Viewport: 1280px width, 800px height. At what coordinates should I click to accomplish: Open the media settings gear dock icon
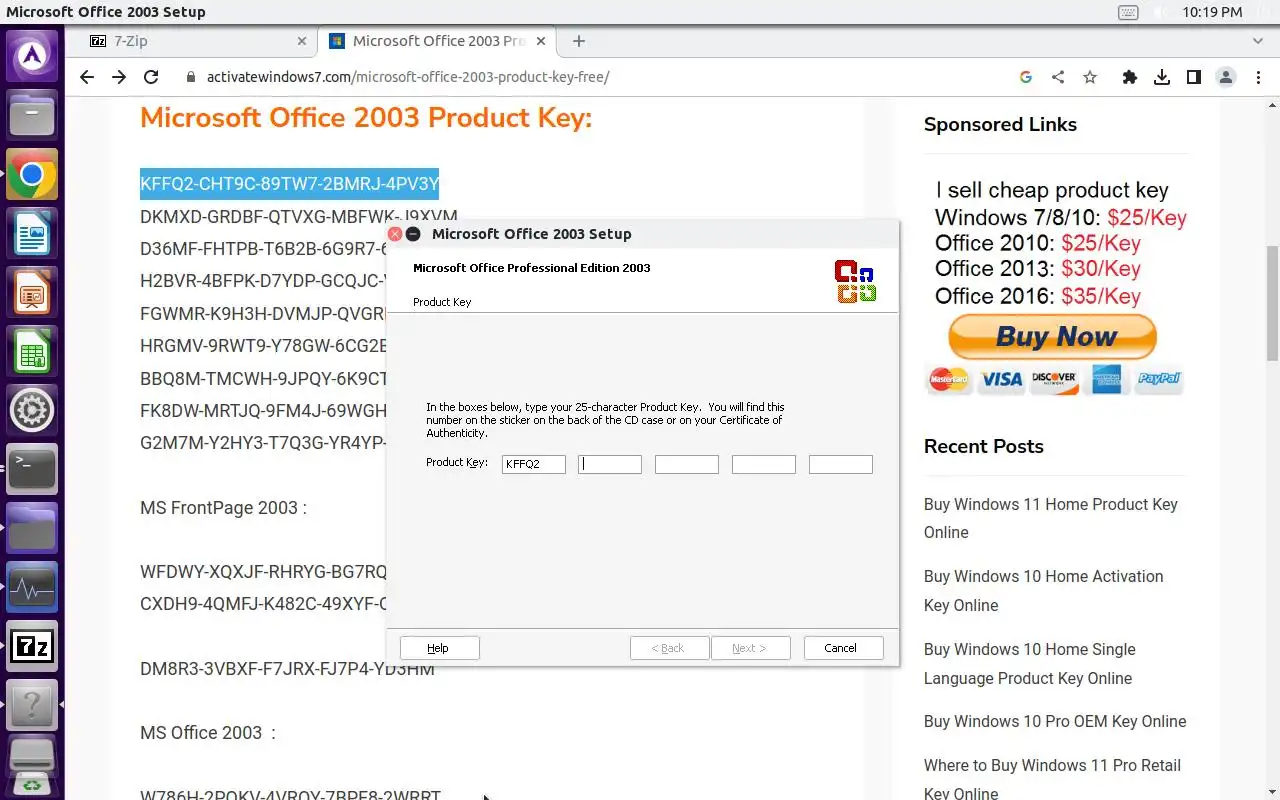click(32, 410)
